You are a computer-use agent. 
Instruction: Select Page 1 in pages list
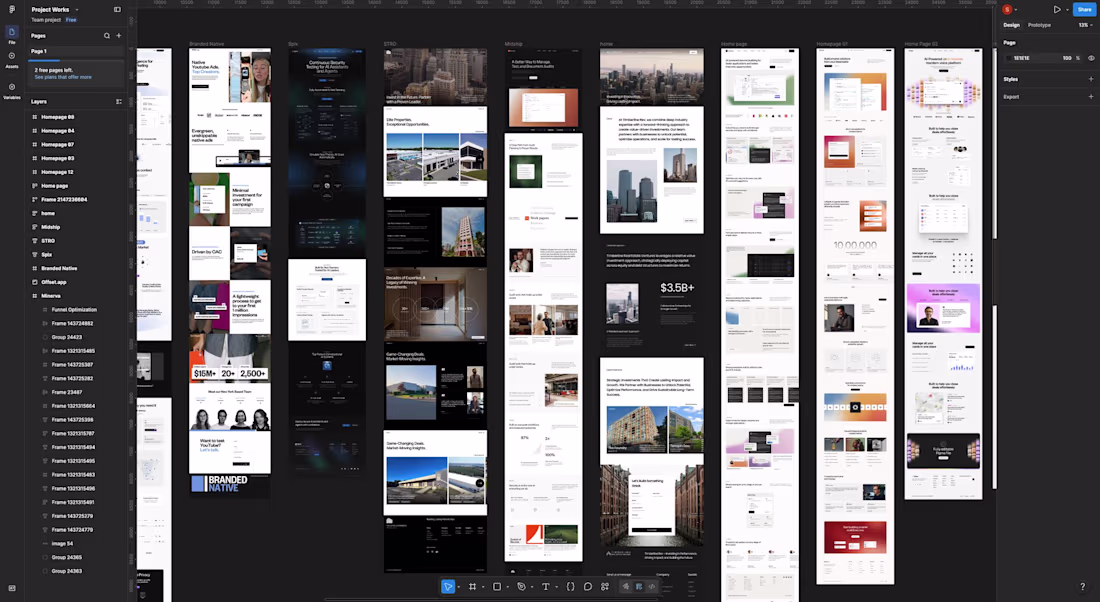coord(75,51)
